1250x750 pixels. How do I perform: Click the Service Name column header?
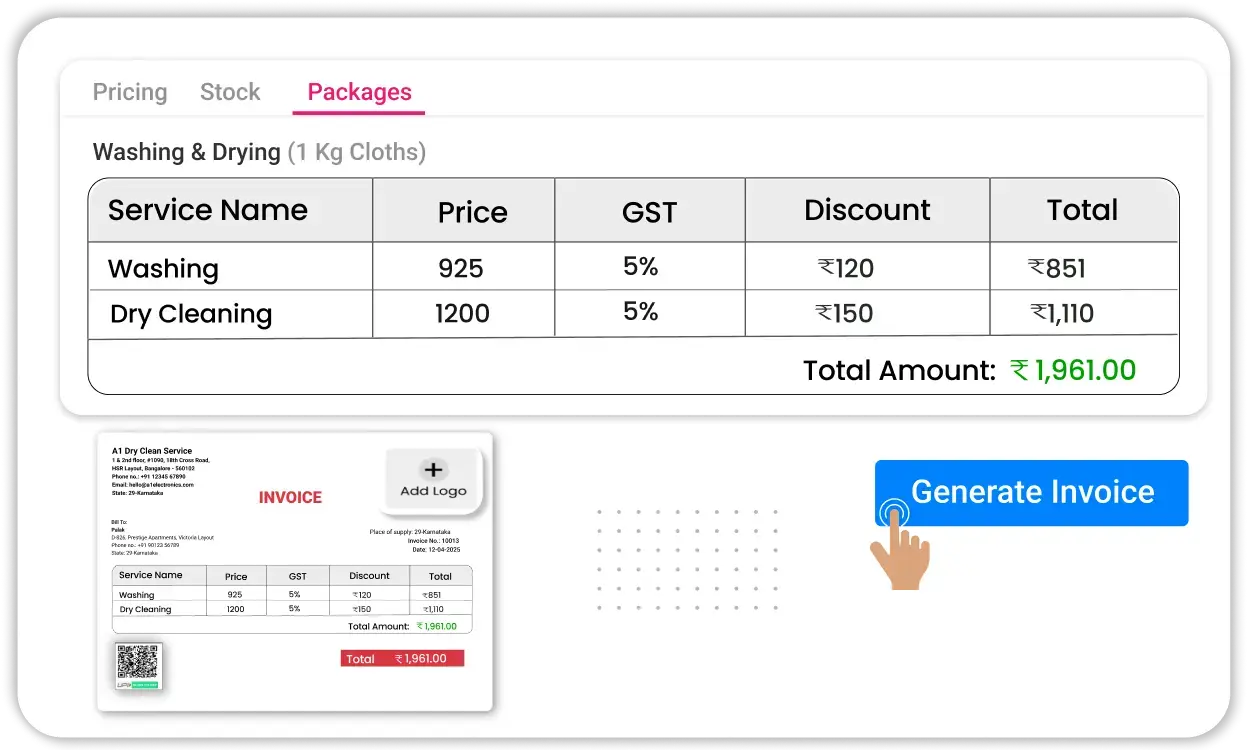pos(207,210)
